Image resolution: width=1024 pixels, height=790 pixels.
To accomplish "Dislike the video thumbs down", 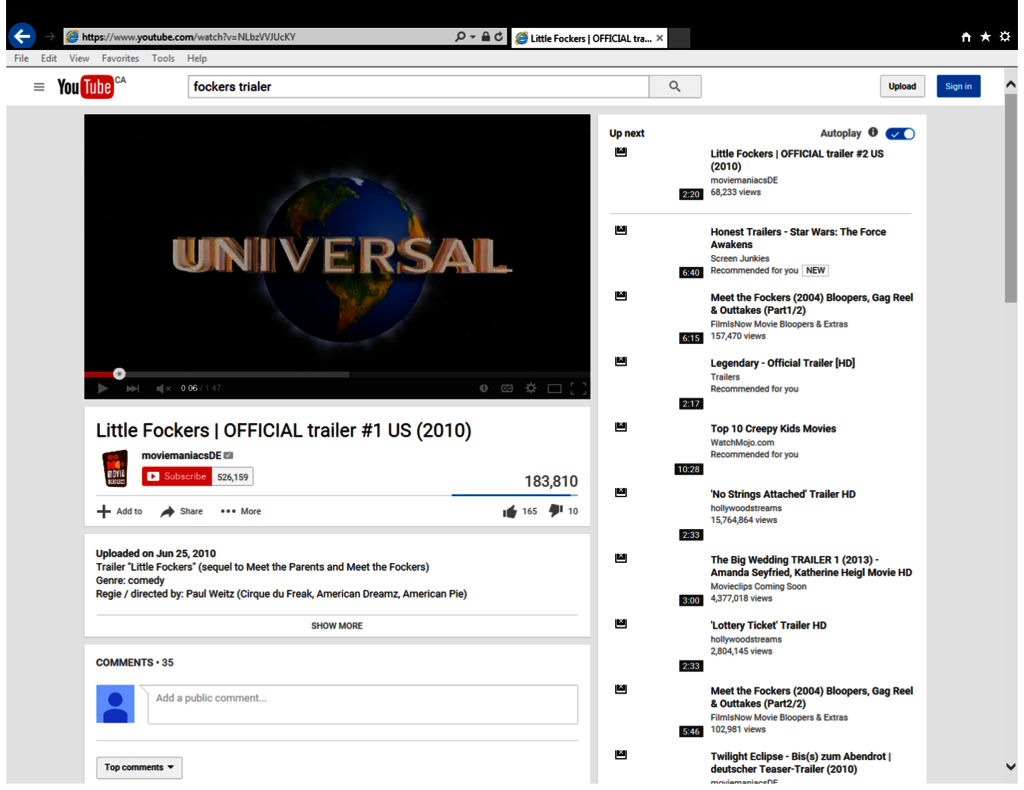I will point(556,511).
